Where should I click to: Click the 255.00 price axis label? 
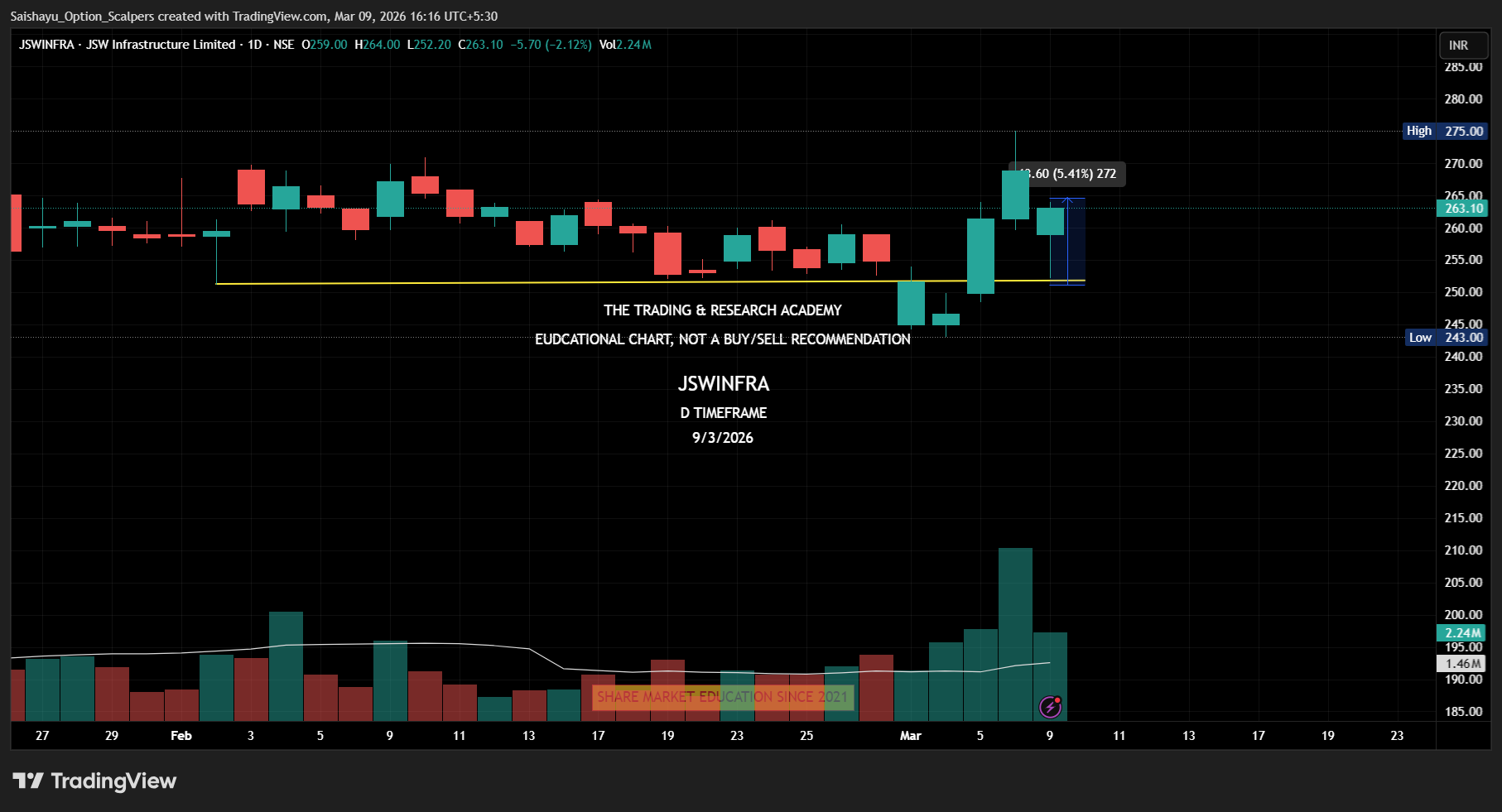(x=1463, y=260)
